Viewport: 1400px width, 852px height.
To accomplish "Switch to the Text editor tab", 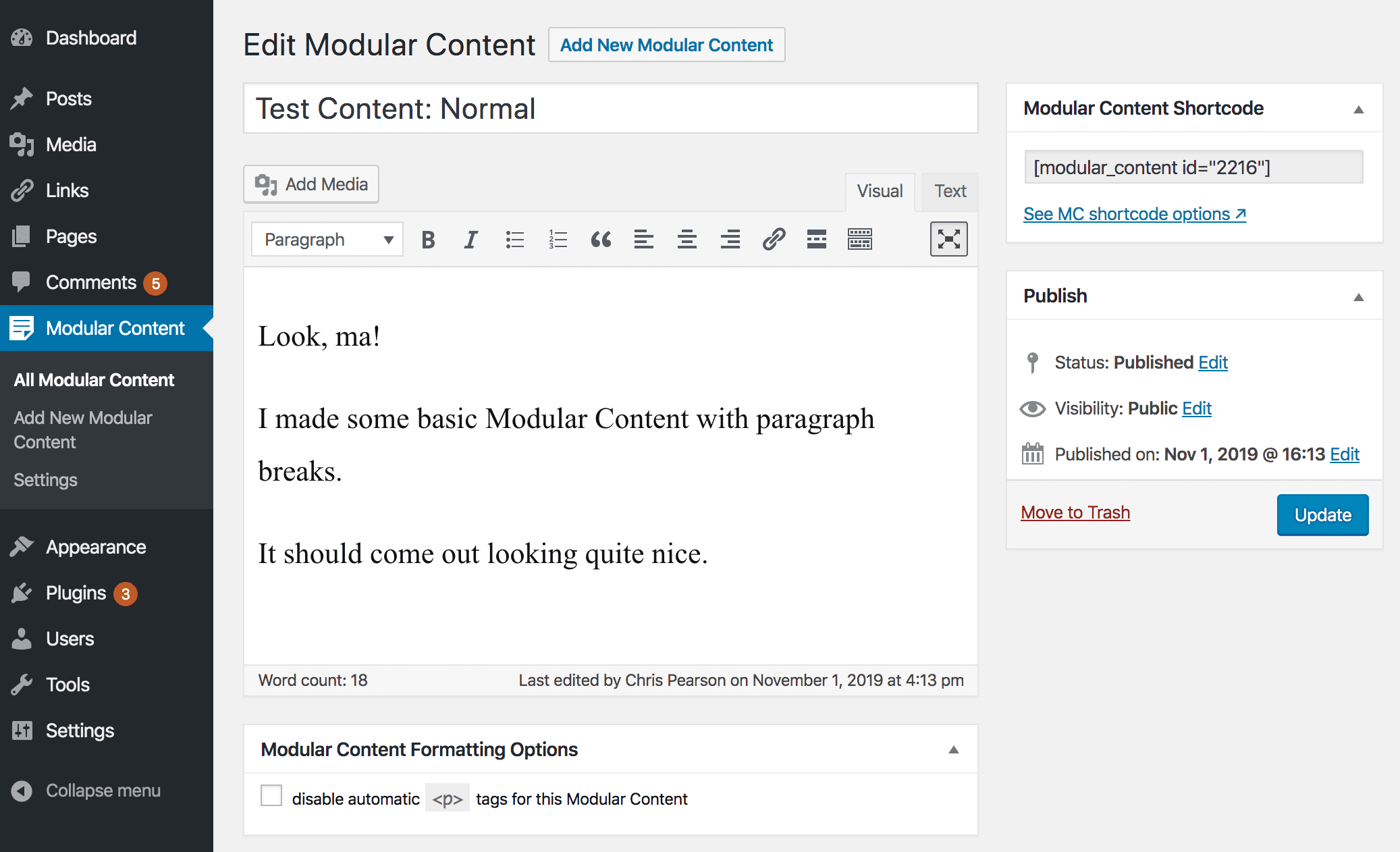I will tap(950, 192).
